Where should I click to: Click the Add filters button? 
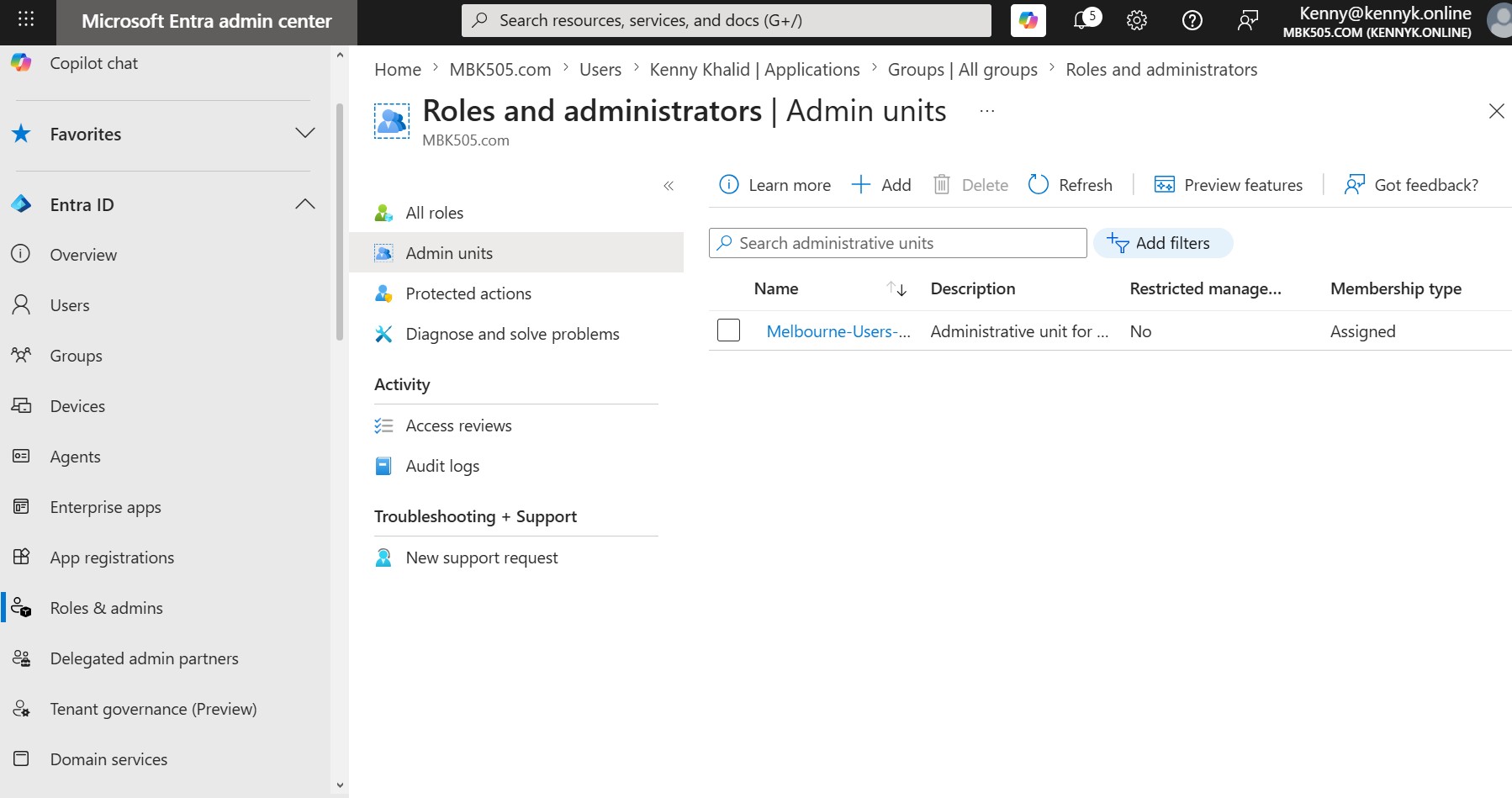[1163, 243]
